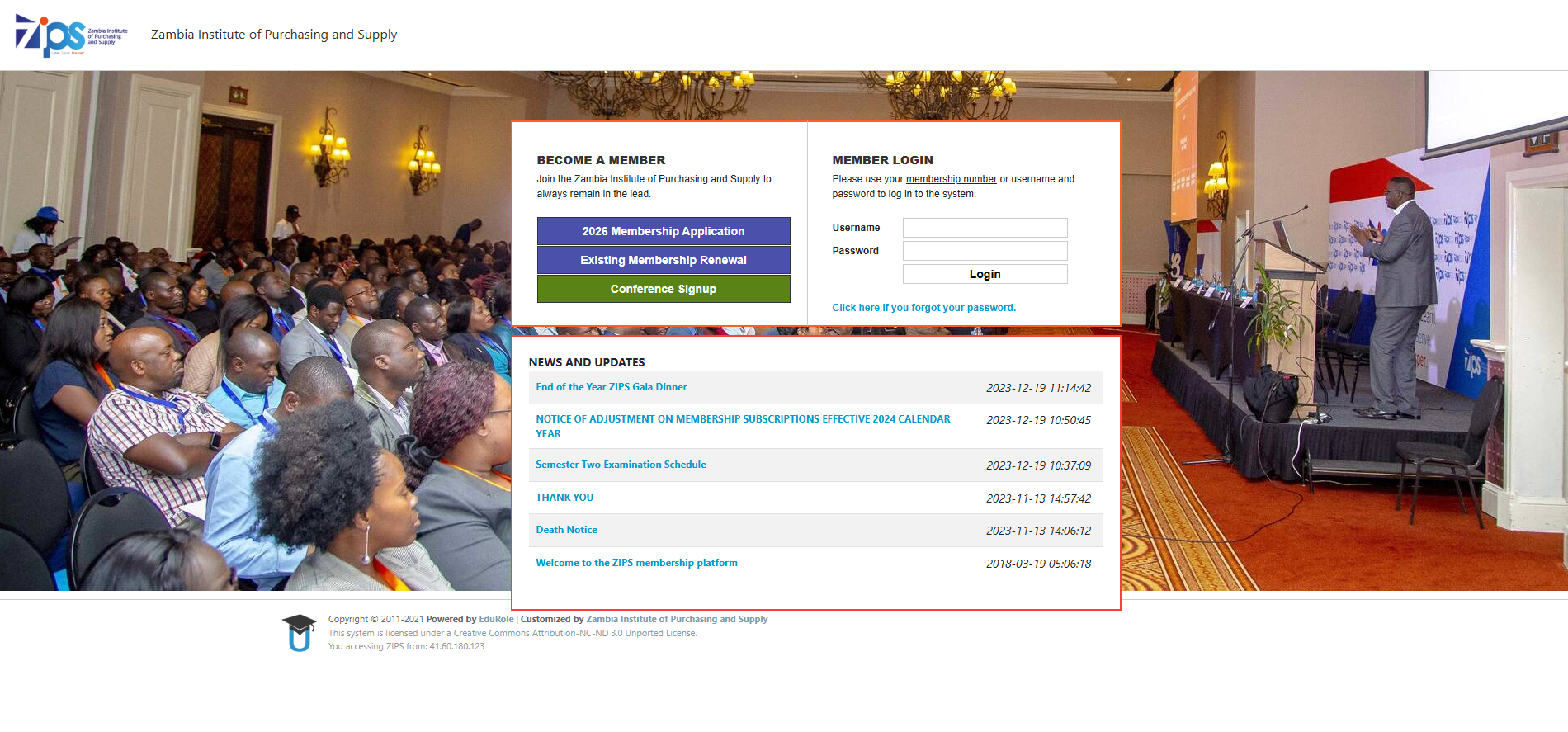The image size is (1568, 732).
Task: Go to Conference Signup
Action: point(664,289)
